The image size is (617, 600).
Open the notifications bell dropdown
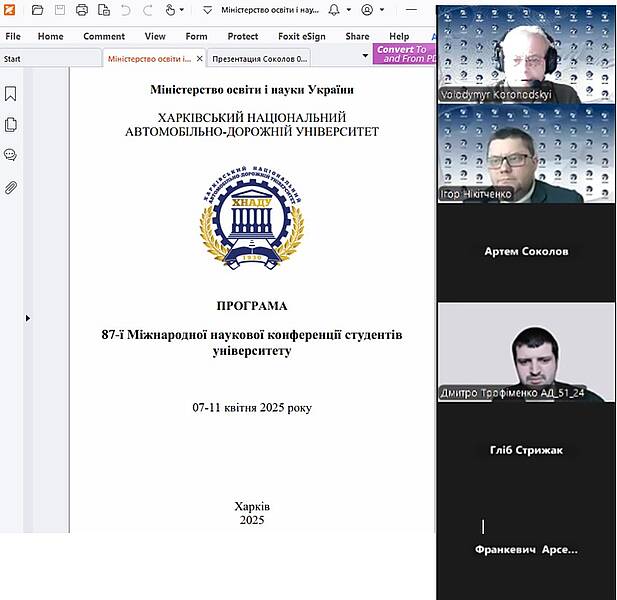tap(337, 10)
